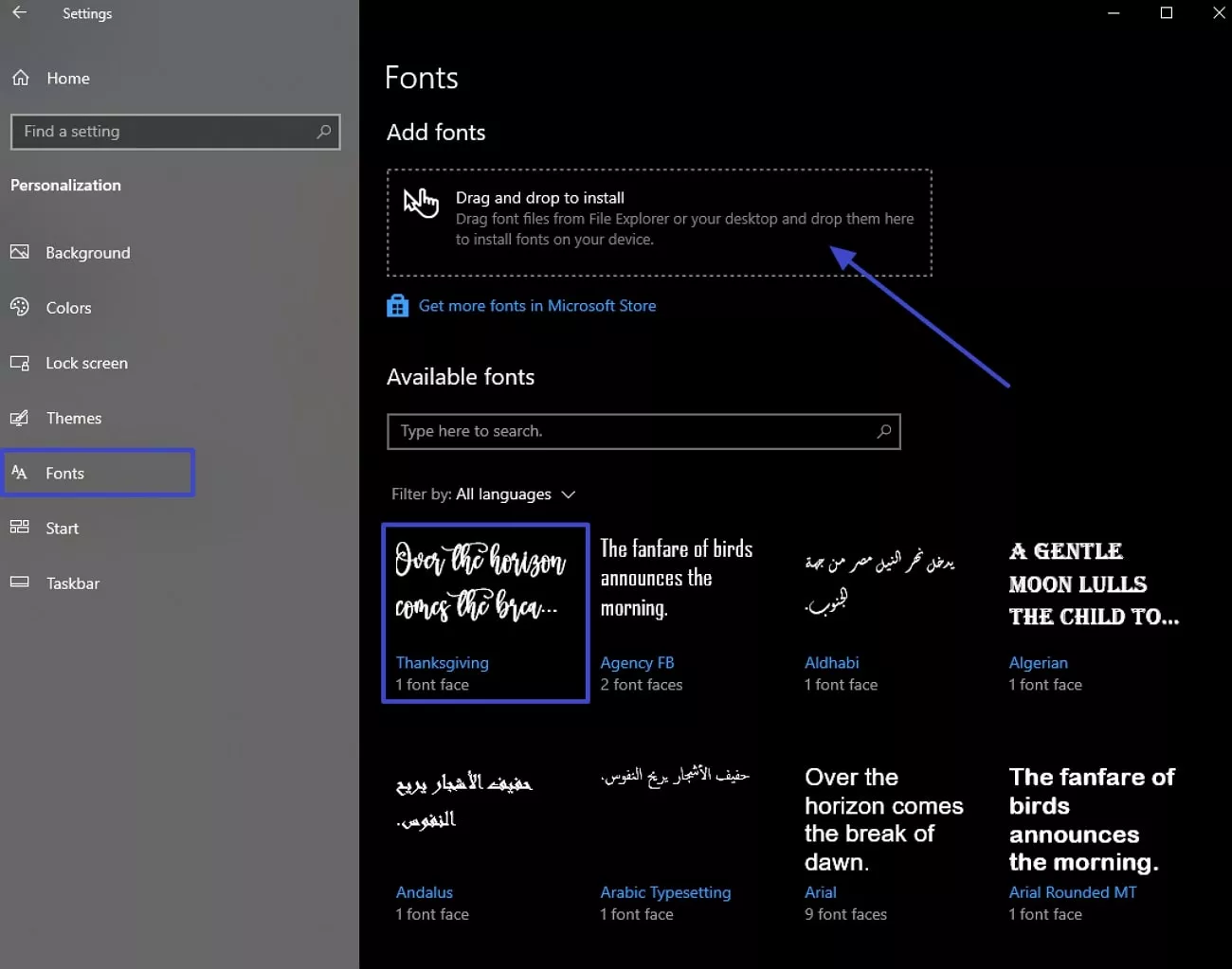Select the Themes brush icon
The image size is (1232, 969).
point(20,418)
